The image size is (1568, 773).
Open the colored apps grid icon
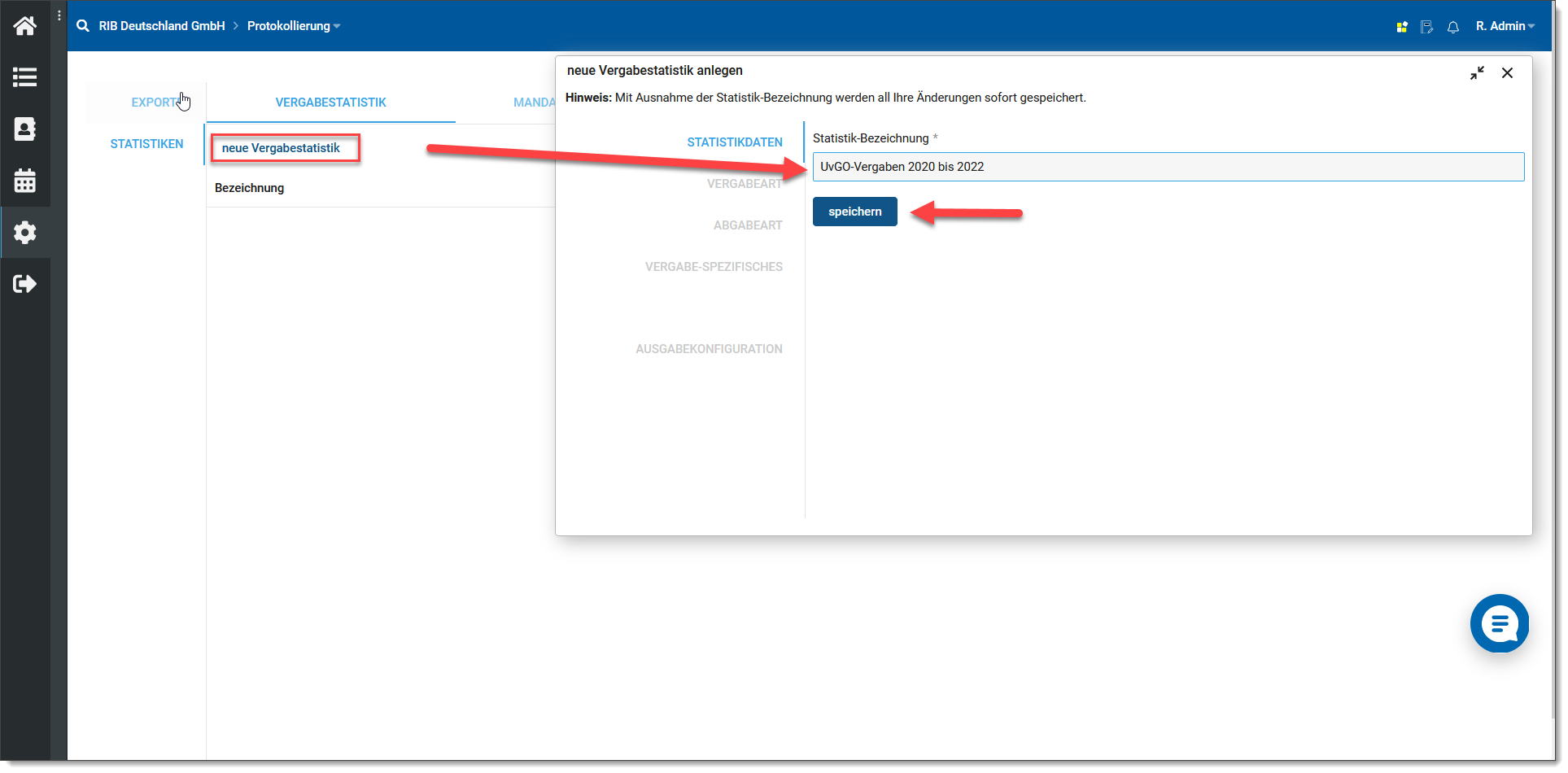(1401, 27)
